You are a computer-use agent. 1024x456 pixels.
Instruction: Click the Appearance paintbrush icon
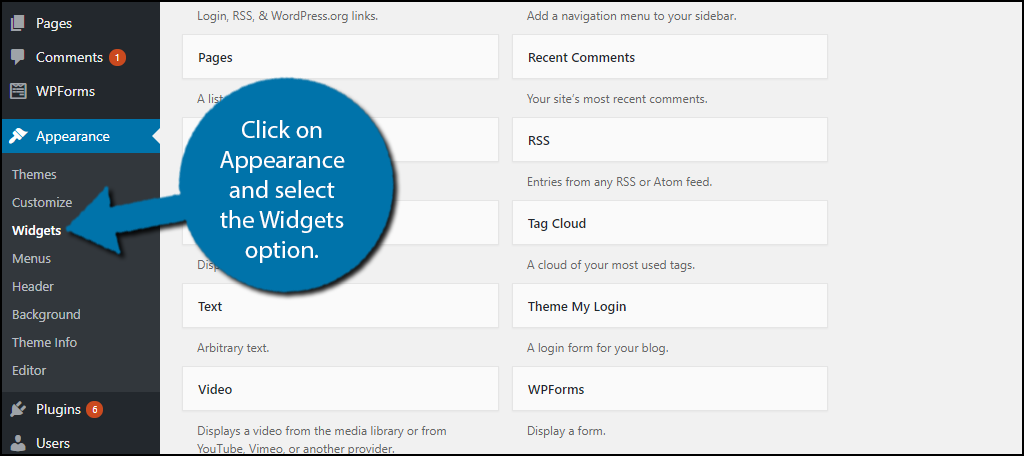pos(18,136)
